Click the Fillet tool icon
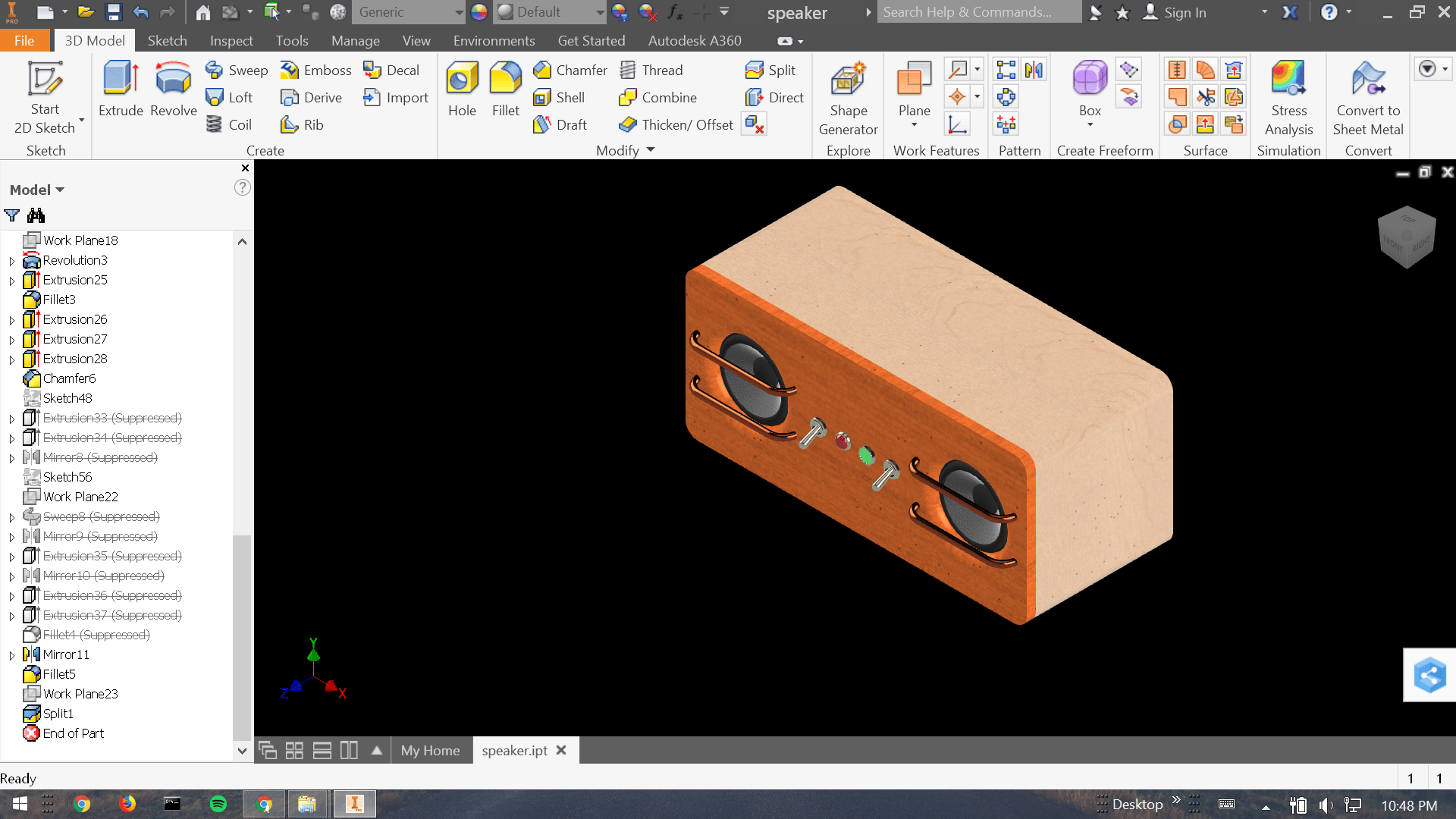 pyautogui.click(x=505, y=79)
